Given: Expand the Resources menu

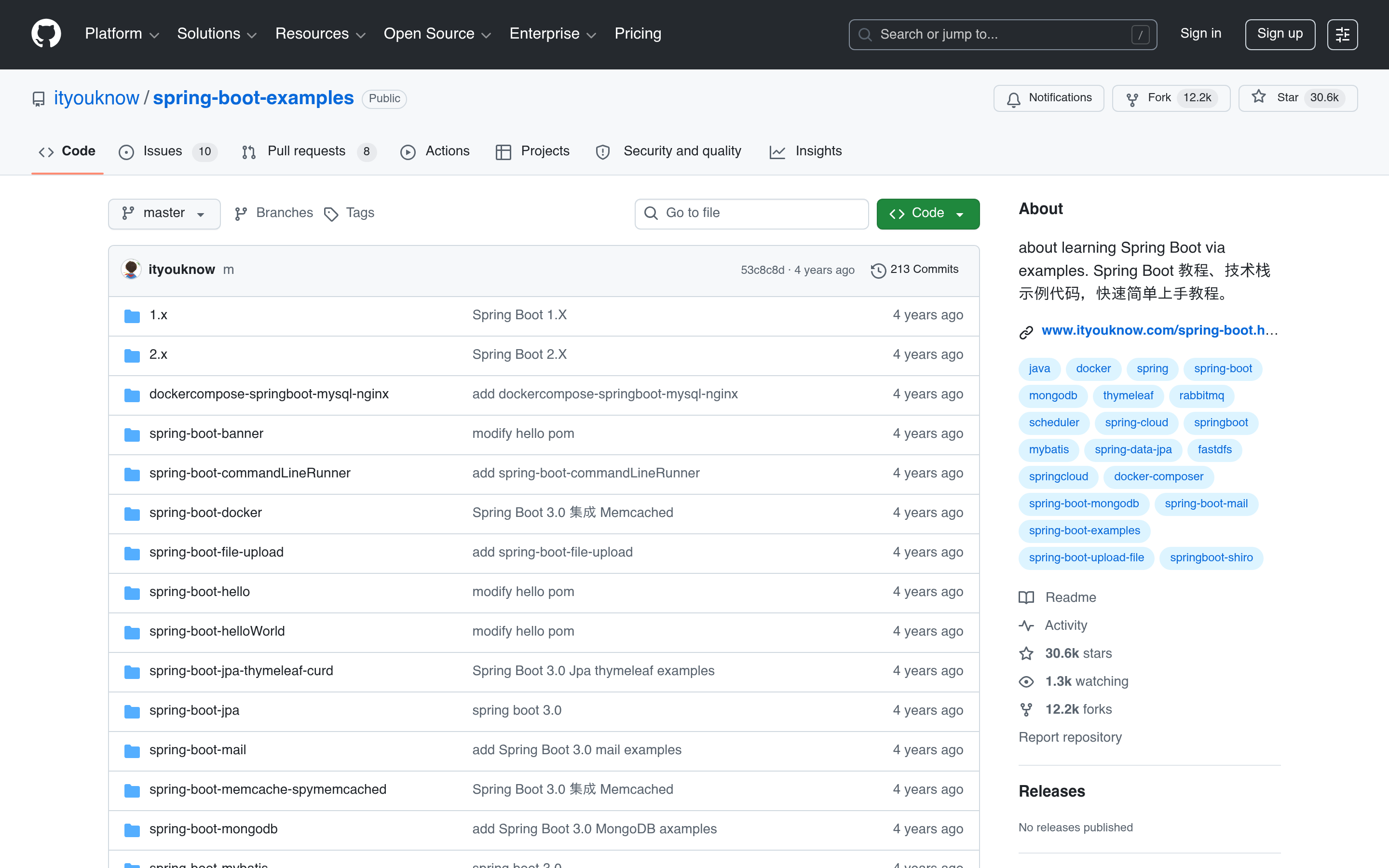Looking at the screenshot, I should pos(320,34).
